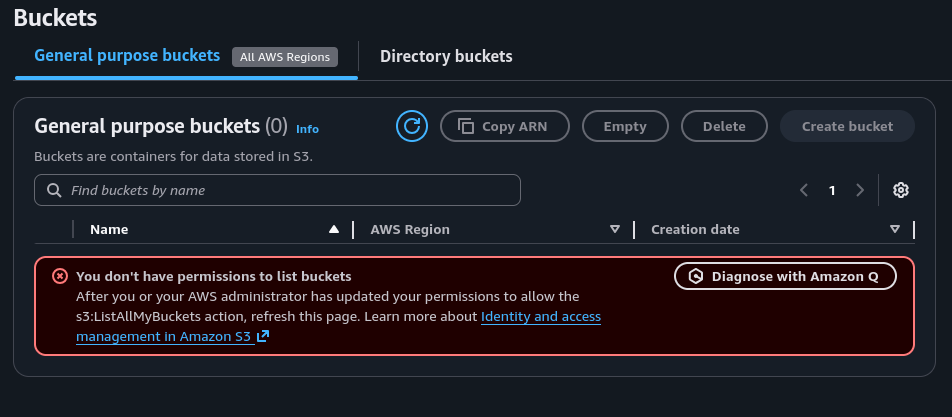Click the Empty button
This screenshot has height=417, width=952.
[625, 126]
